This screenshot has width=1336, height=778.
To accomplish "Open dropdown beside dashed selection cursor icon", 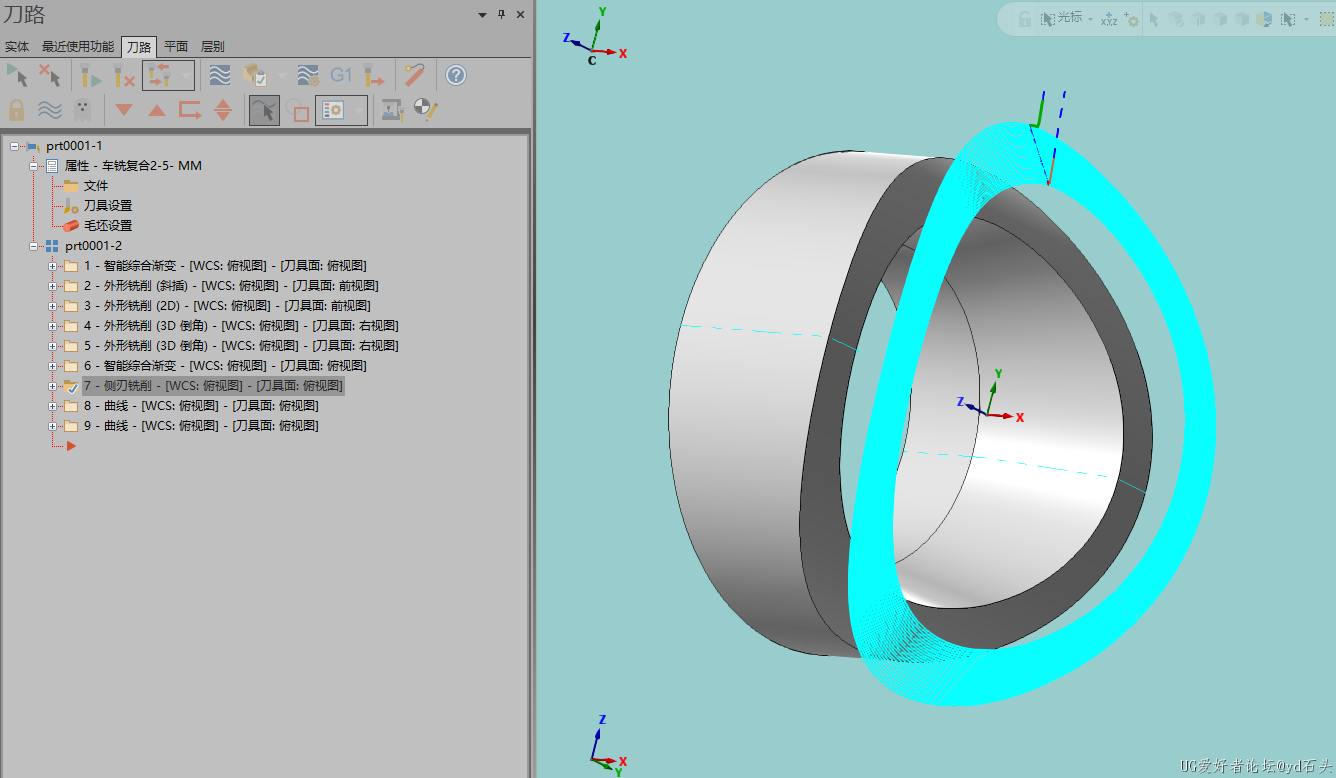I will (1306, 19).
